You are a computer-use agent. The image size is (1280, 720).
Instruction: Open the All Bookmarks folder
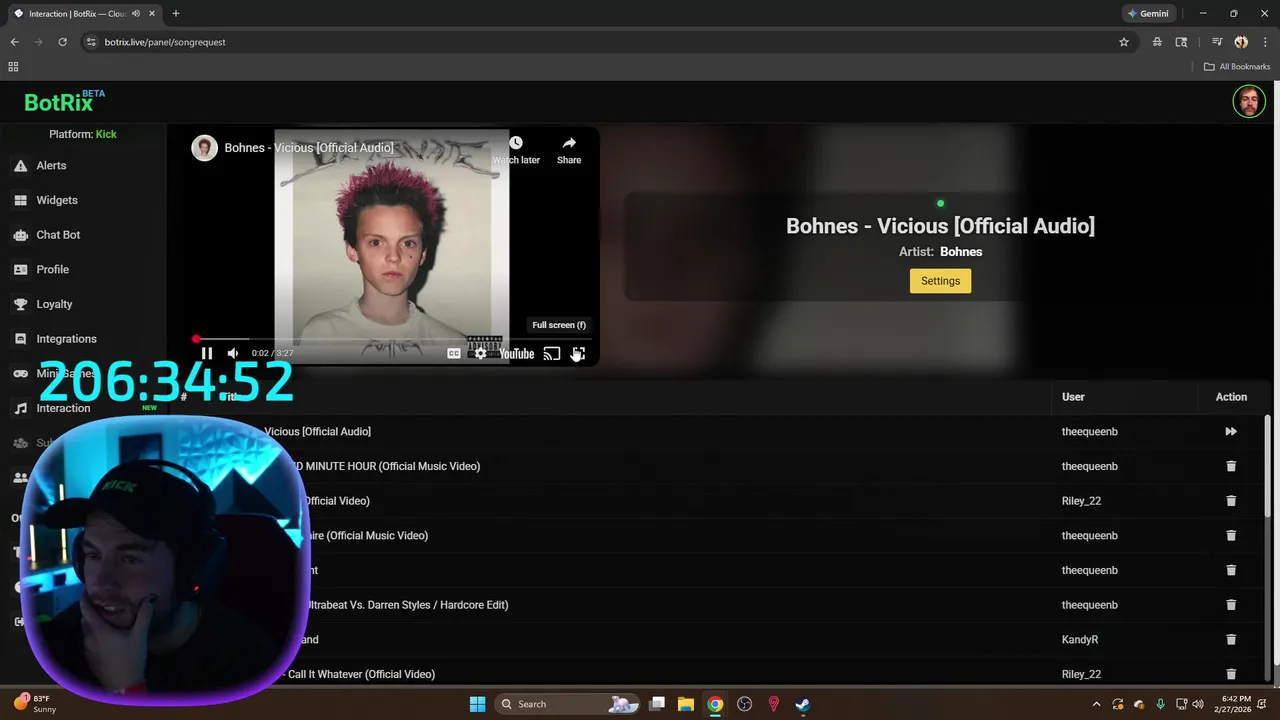pyautogui.click(x=1237, y=67)
